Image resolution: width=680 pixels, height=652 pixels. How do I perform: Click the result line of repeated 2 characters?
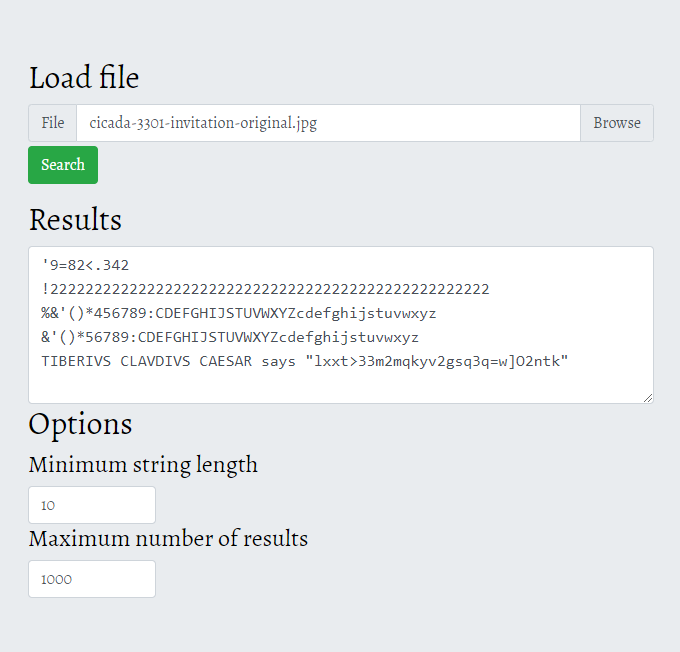[265, 289]
